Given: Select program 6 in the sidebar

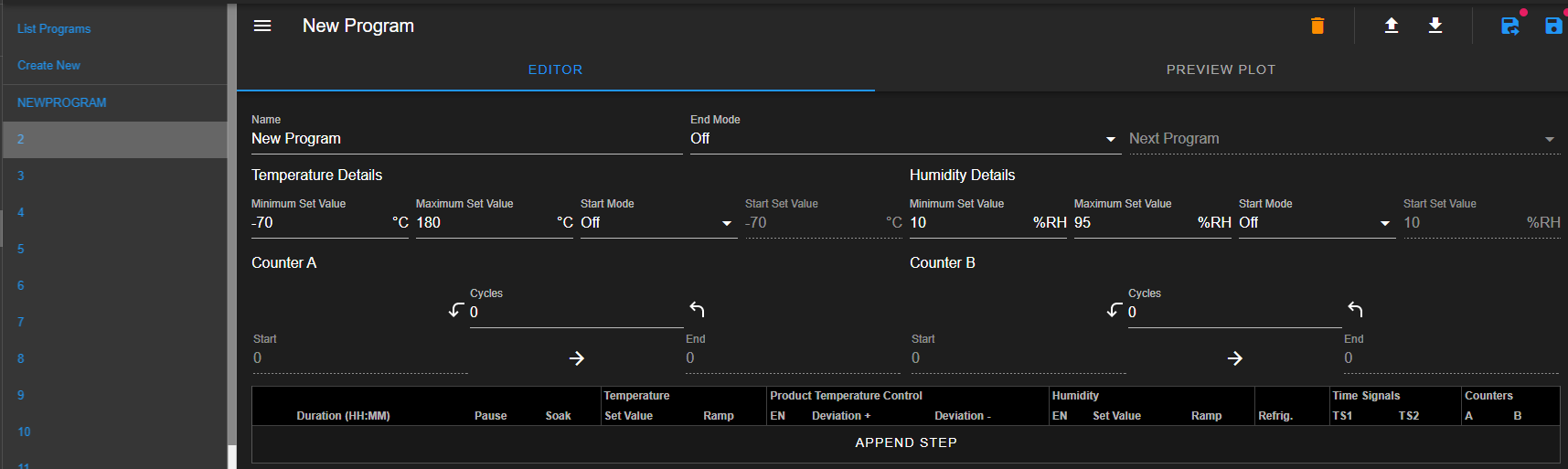Looking at the screenshot, I should point(113,285).
